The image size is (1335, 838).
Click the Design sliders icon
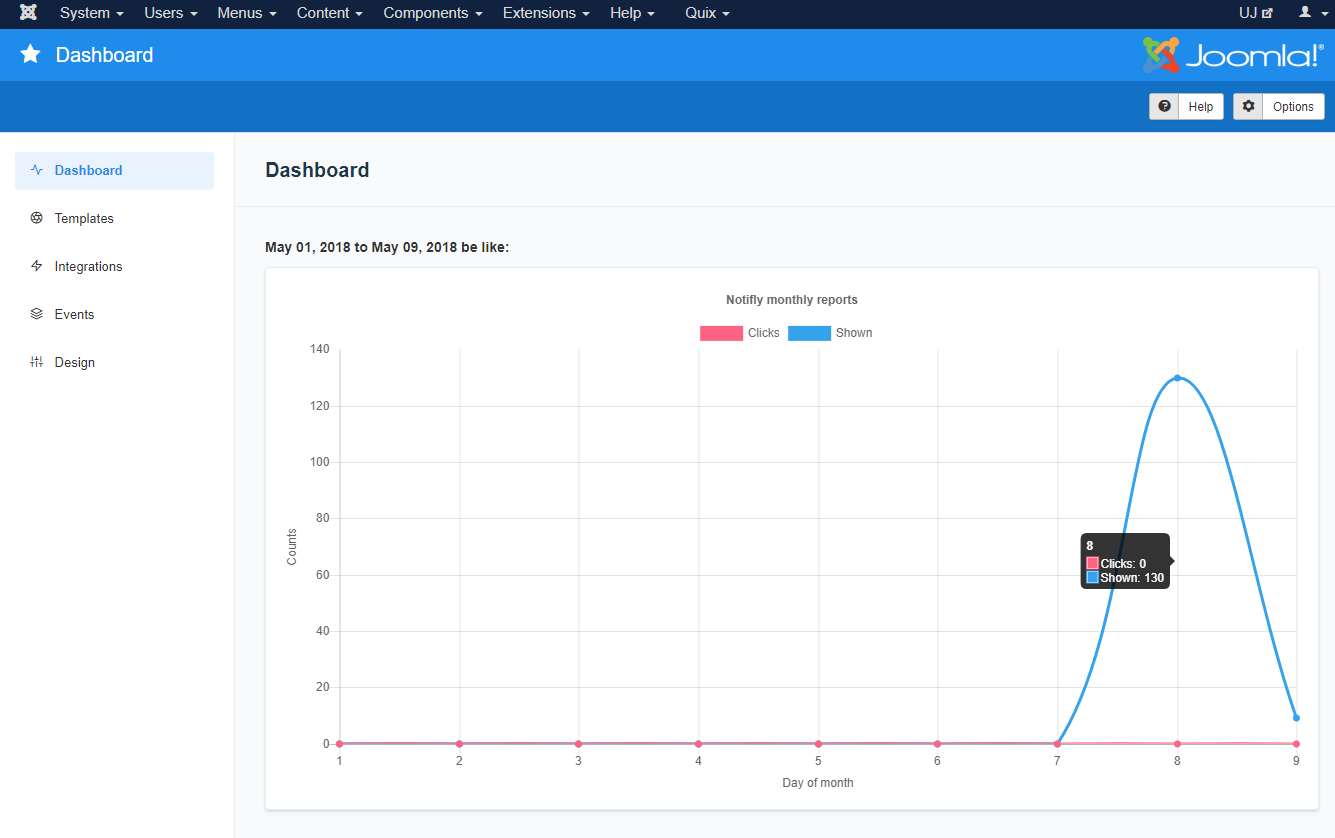[x=37, y=362]
